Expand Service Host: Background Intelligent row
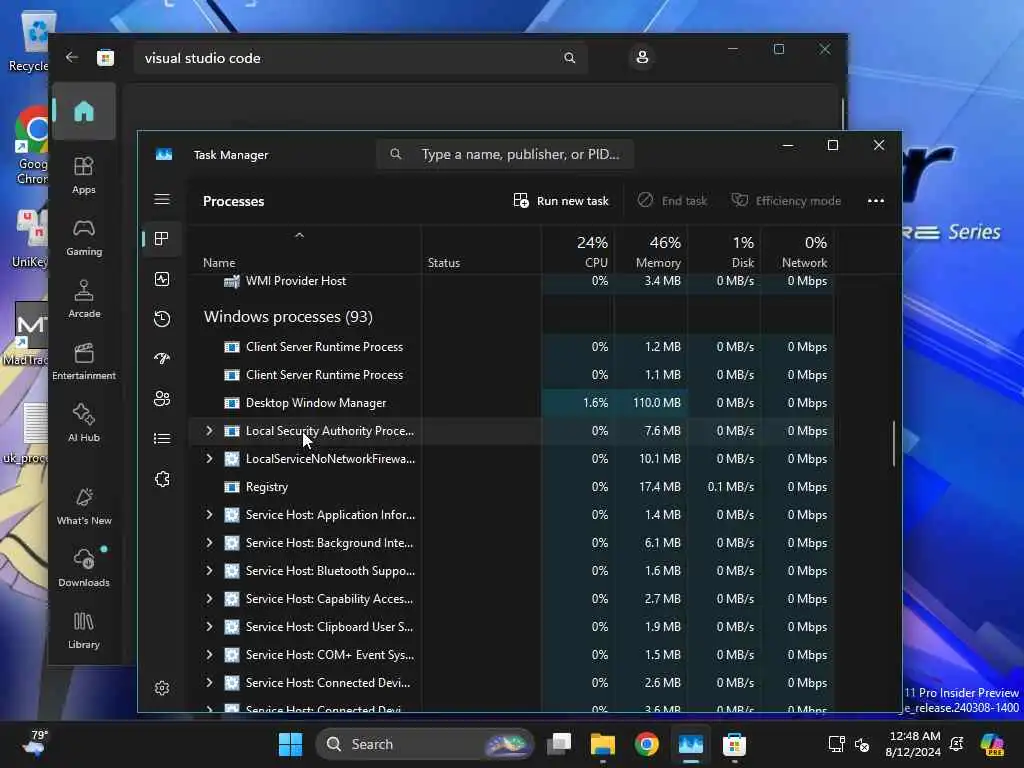 click(209, 543)
